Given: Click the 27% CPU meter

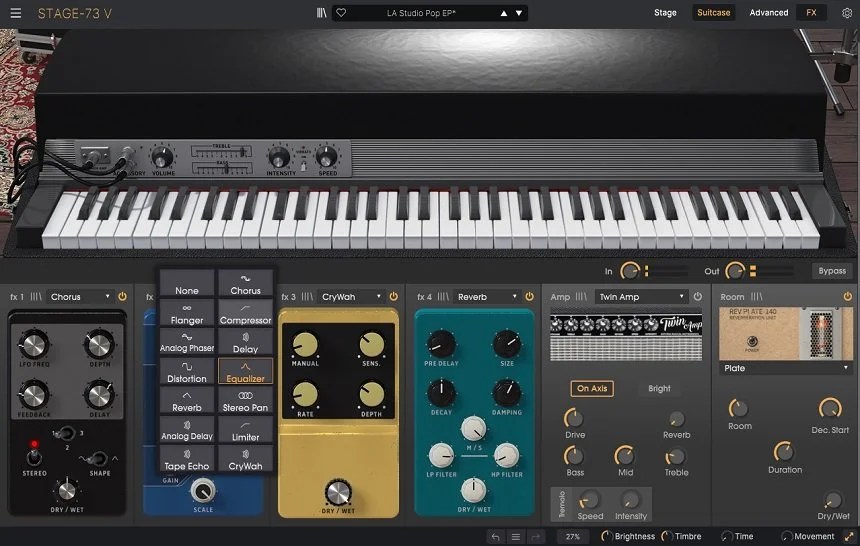Looking at the screenshot, I should (573, 537).
